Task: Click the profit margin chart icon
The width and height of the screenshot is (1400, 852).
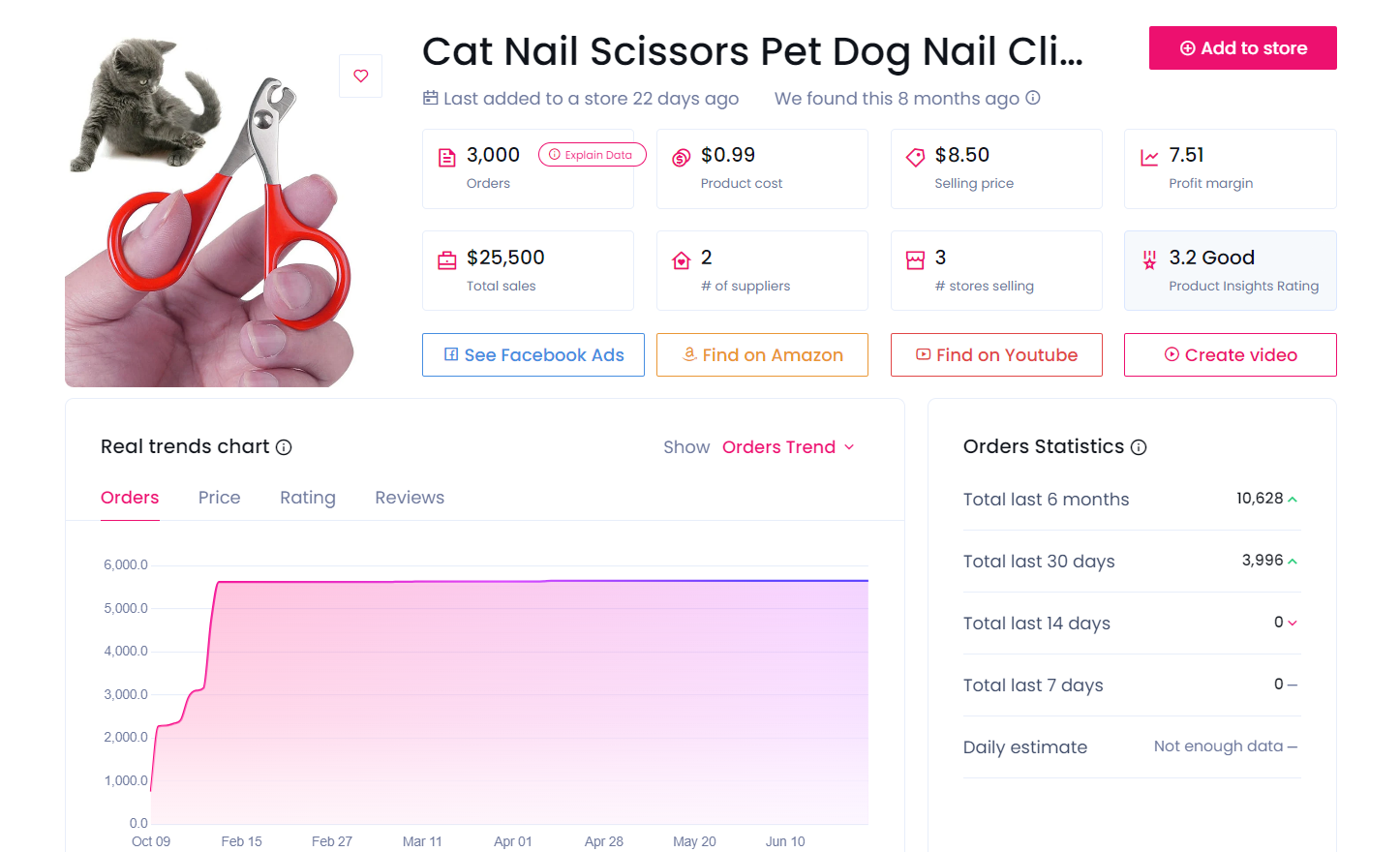Action: coord(1149,158)
